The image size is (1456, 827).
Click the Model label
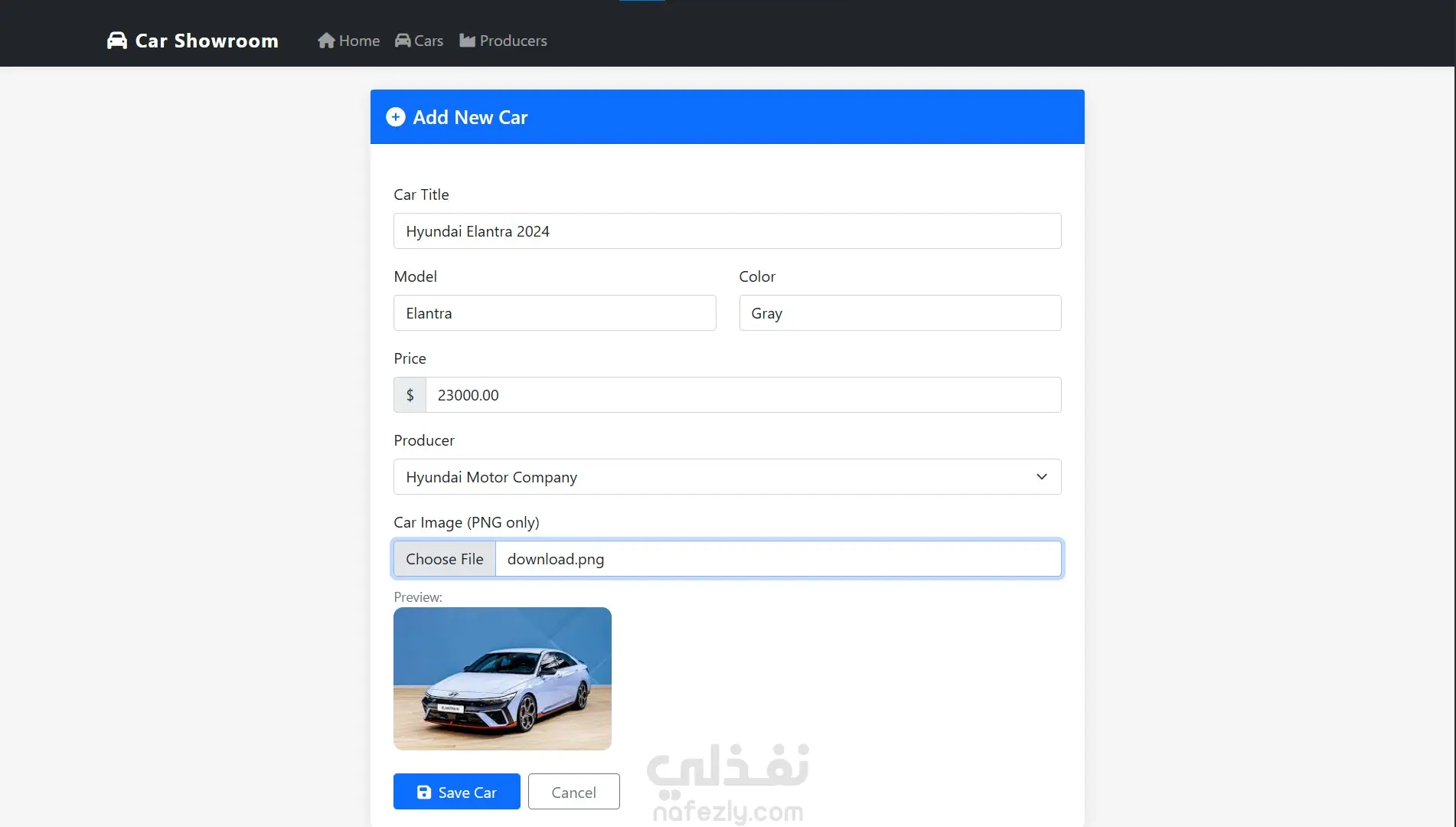point(415,276)
